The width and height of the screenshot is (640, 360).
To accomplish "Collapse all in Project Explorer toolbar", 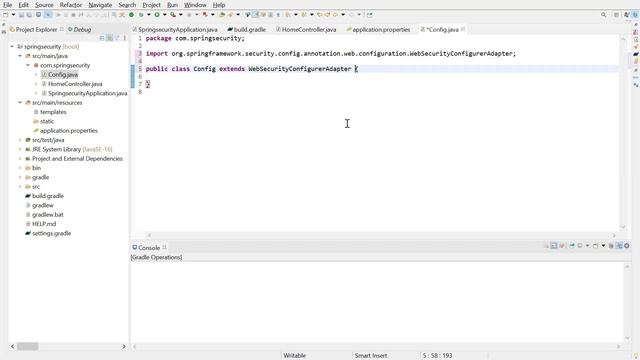I will [x=102, y=38].
